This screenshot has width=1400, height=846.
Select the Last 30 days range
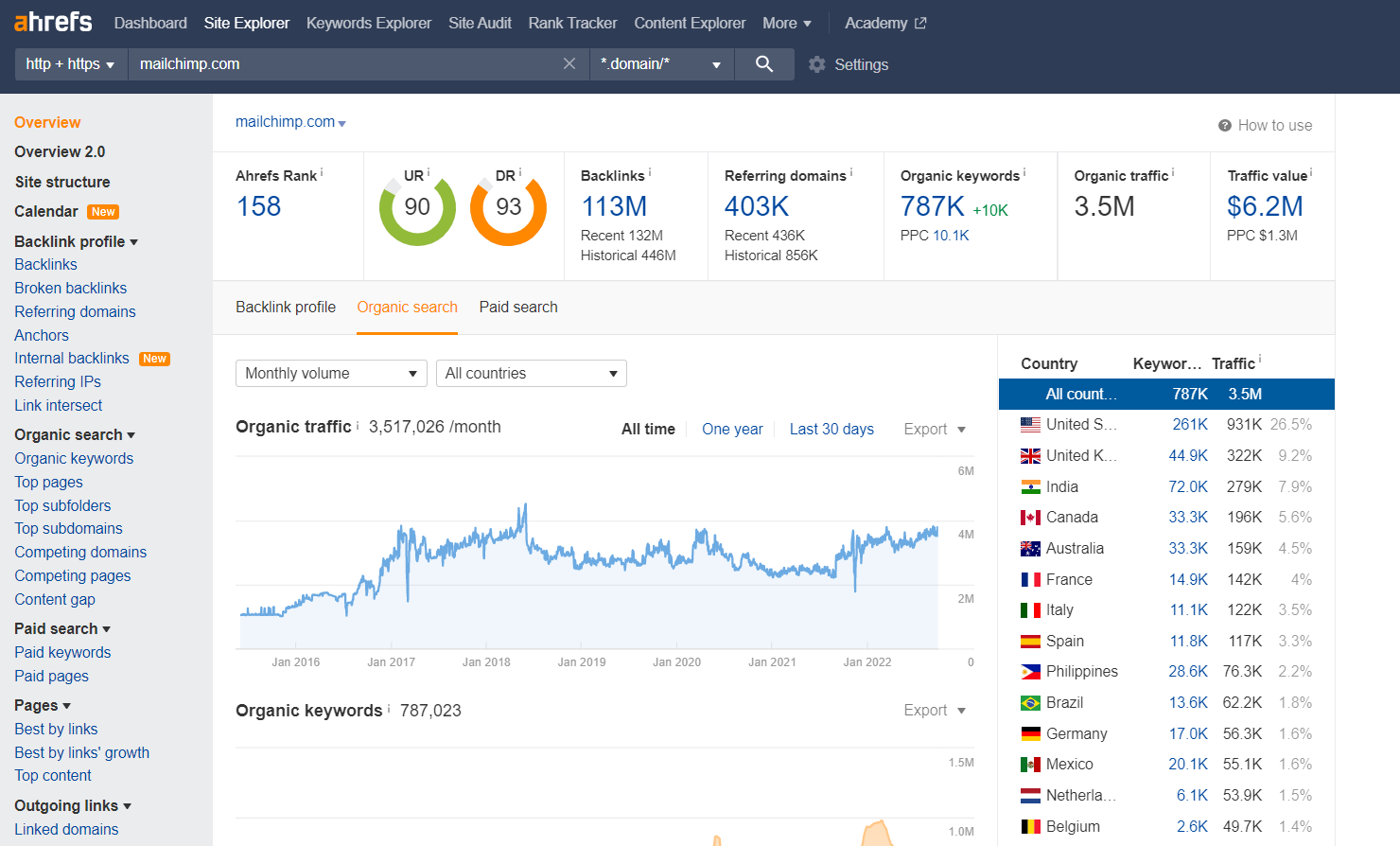[x=831, y=429]
